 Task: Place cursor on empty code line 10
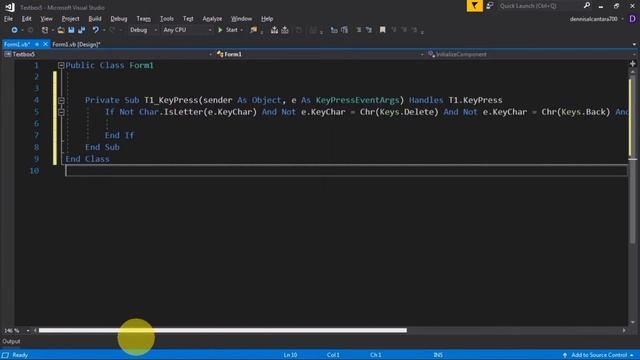(x=346, y=171)
